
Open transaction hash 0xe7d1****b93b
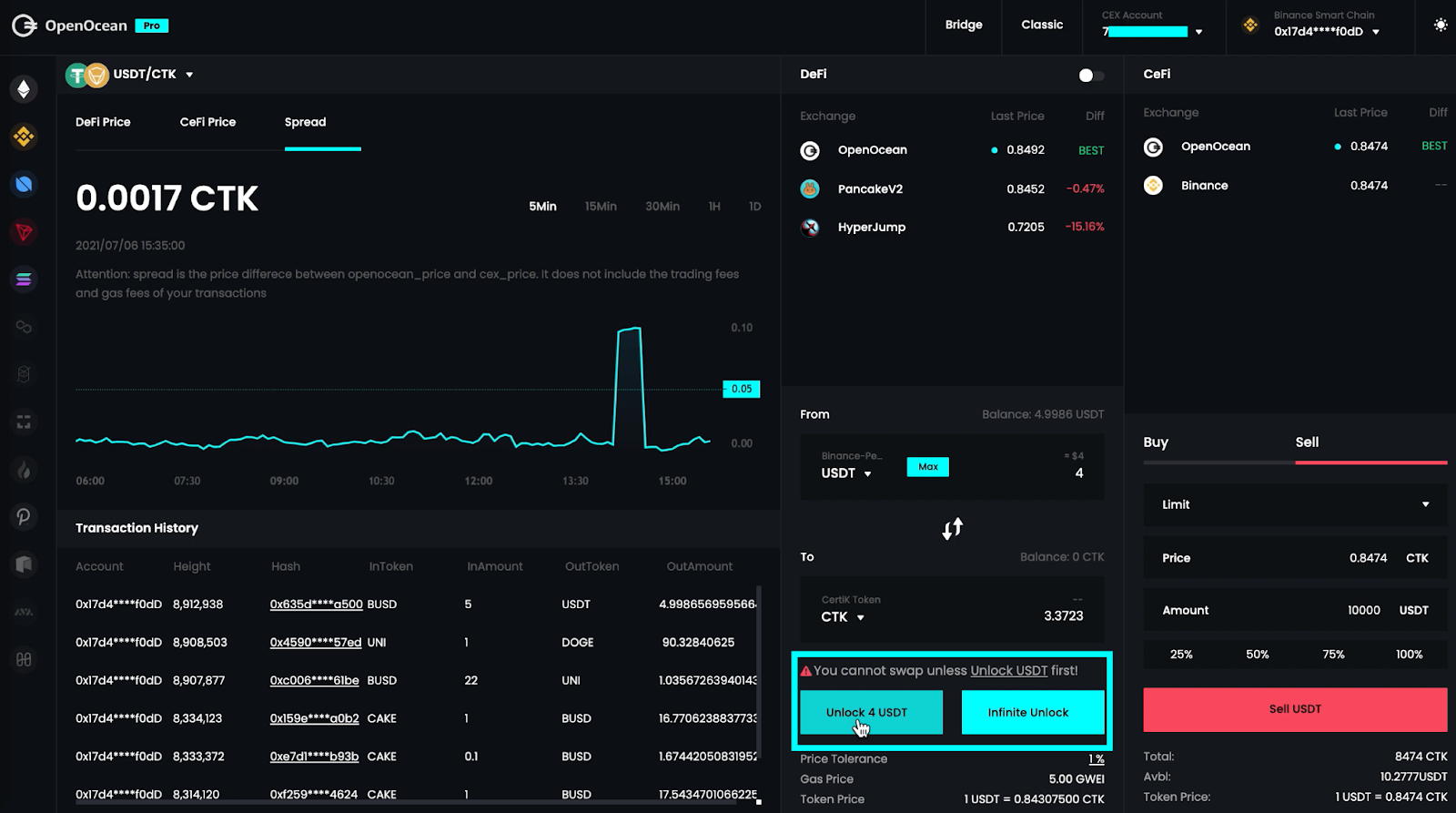pos(314,757)
